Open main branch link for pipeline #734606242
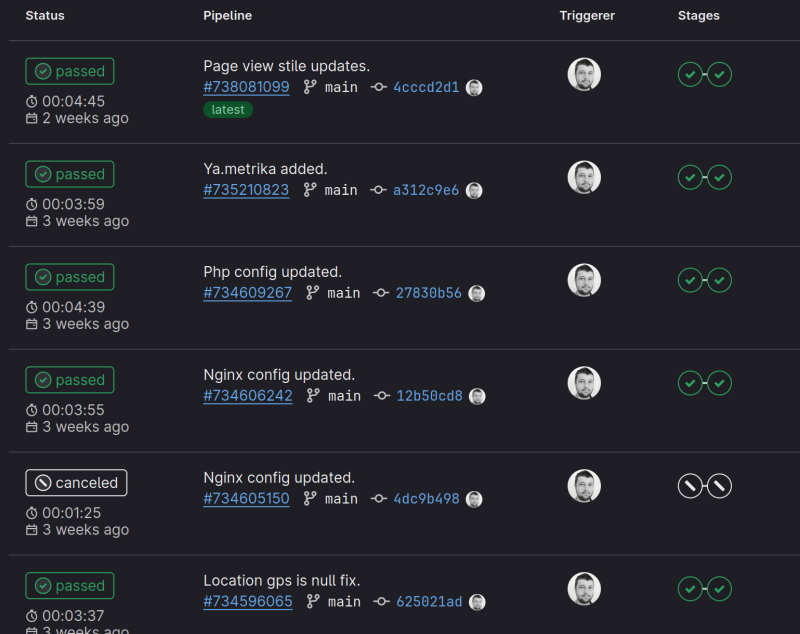The height and width of the screenshot is (634, 800). pyautogui.click(x=344, y=396)
